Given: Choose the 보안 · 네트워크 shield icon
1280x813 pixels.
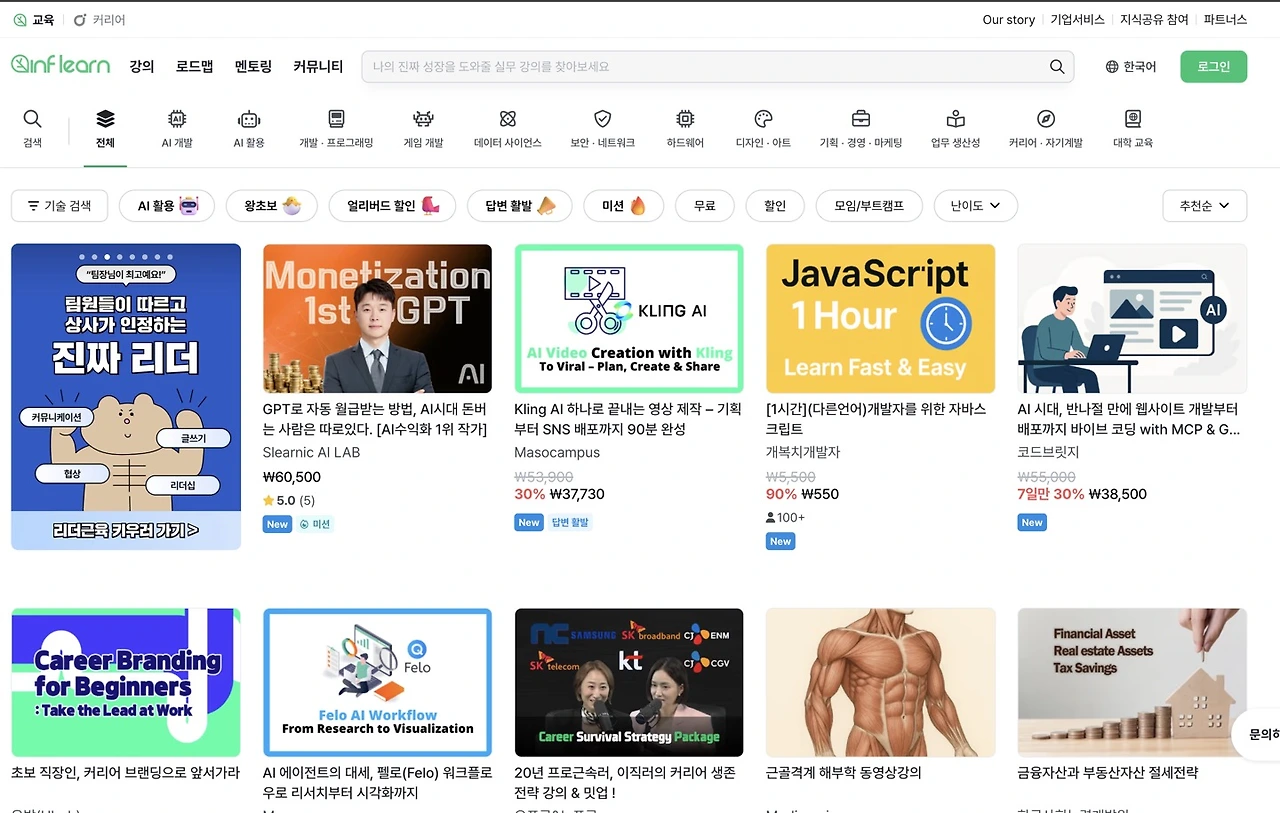Looking at the screenshot, I should (602, 119).
